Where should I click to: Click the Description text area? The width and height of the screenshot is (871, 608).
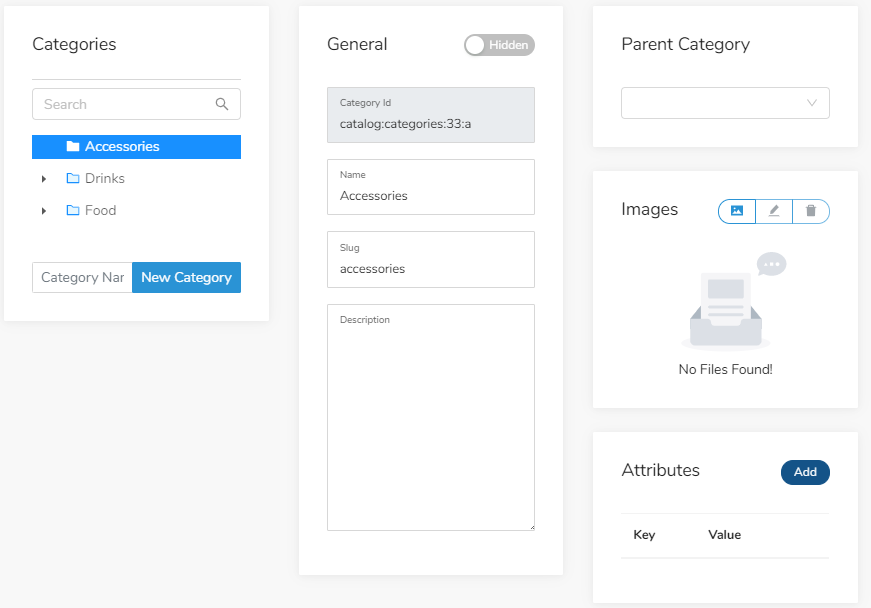(x=431, y=418)
